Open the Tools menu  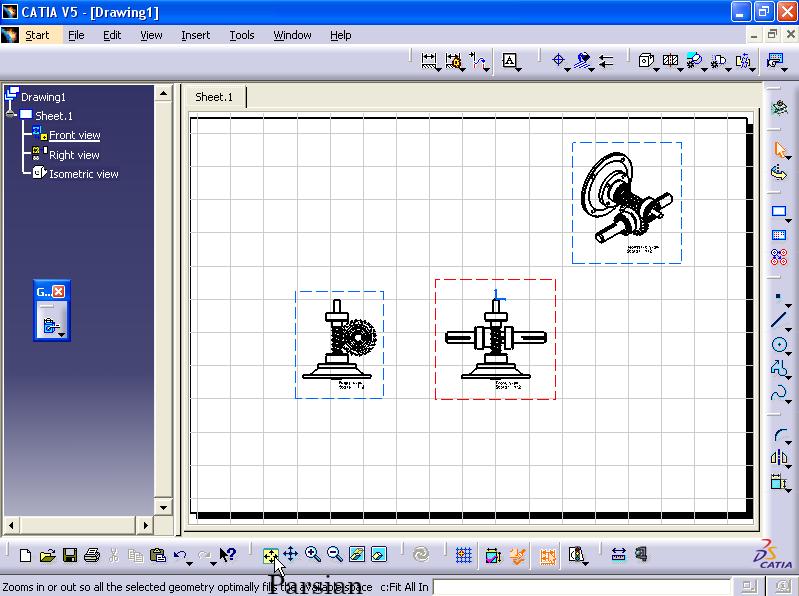pos(242,35)
